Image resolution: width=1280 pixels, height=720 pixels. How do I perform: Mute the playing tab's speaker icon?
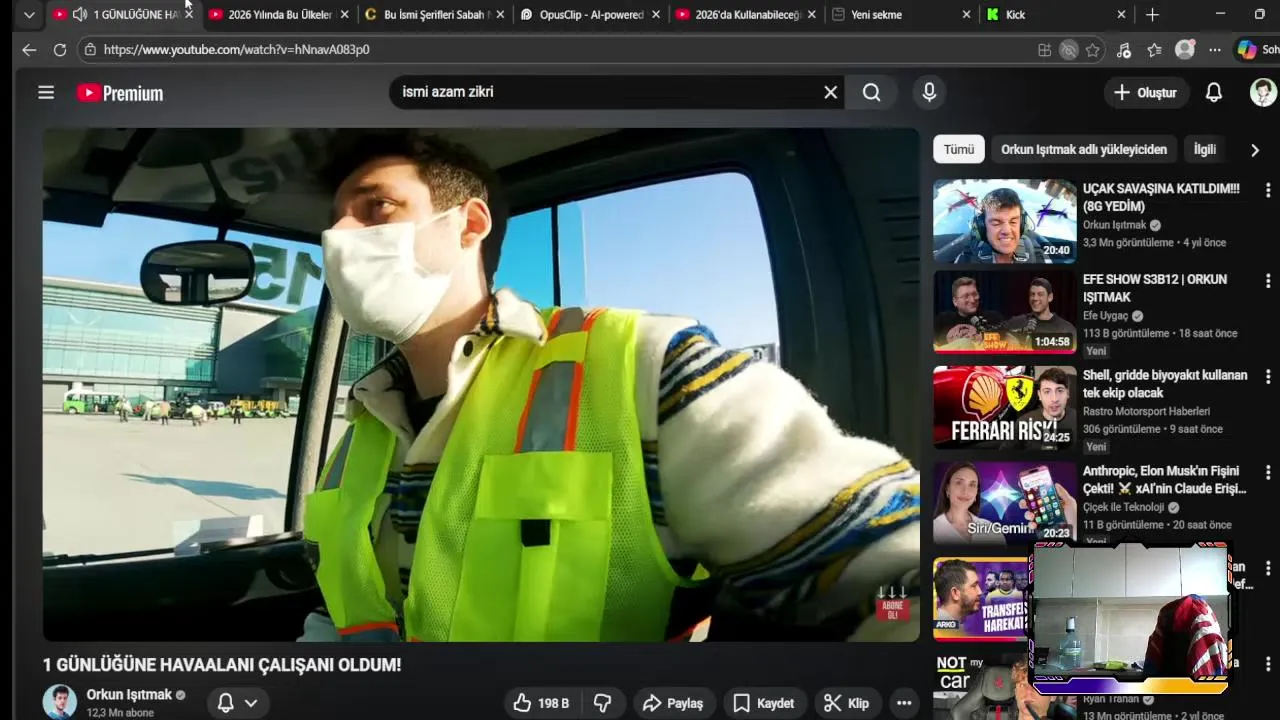(x=79, y=14)
